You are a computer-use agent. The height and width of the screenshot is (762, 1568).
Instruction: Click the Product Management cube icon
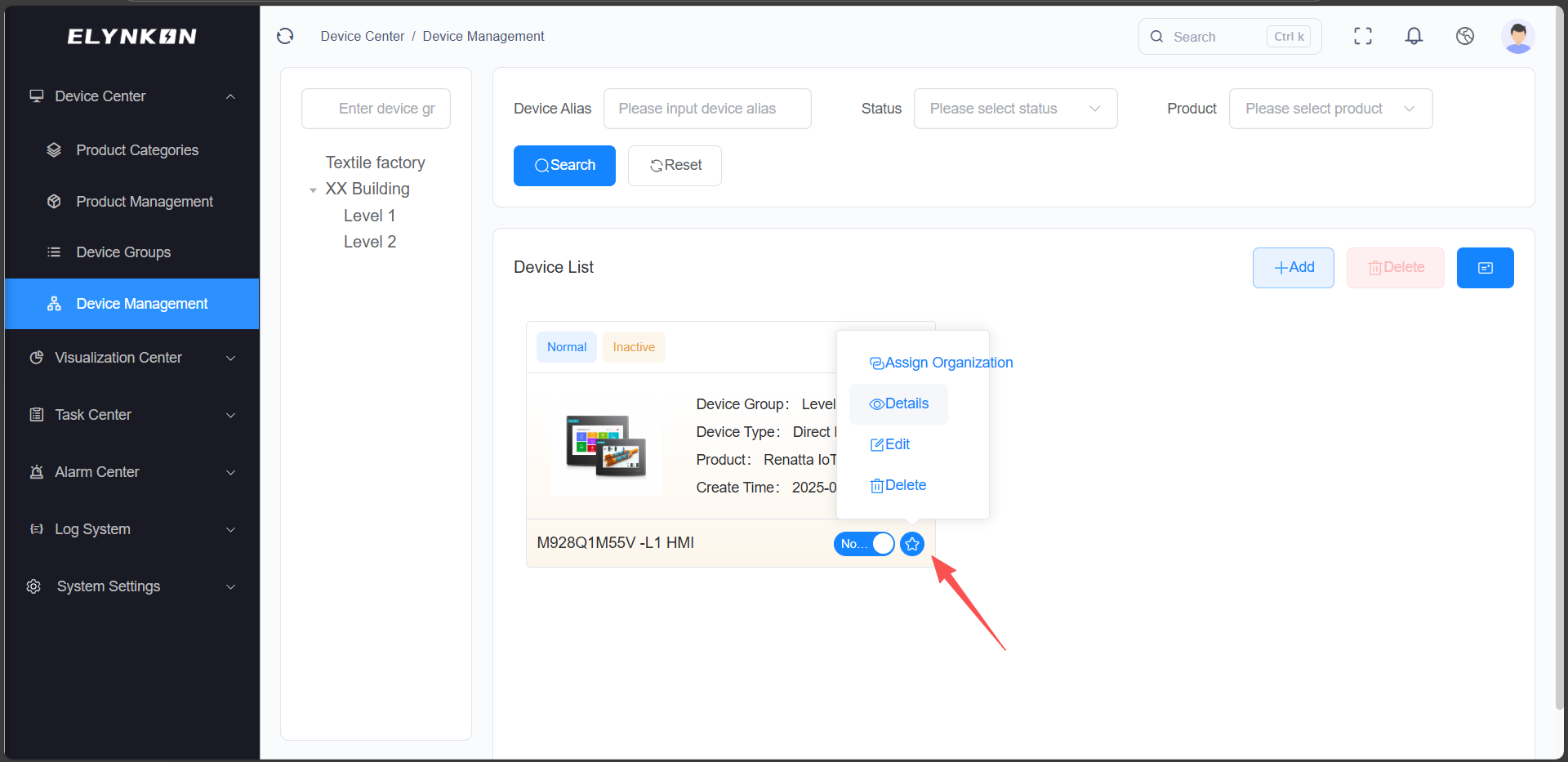coord(54,202)
